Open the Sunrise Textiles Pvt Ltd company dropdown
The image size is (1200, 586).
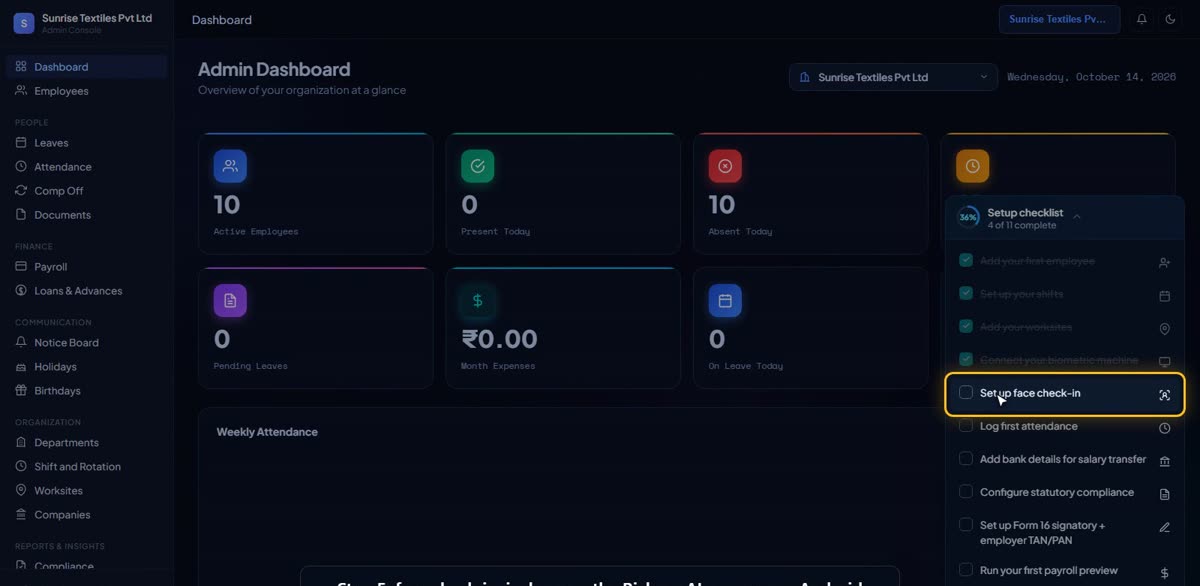[x=893, y=77]
